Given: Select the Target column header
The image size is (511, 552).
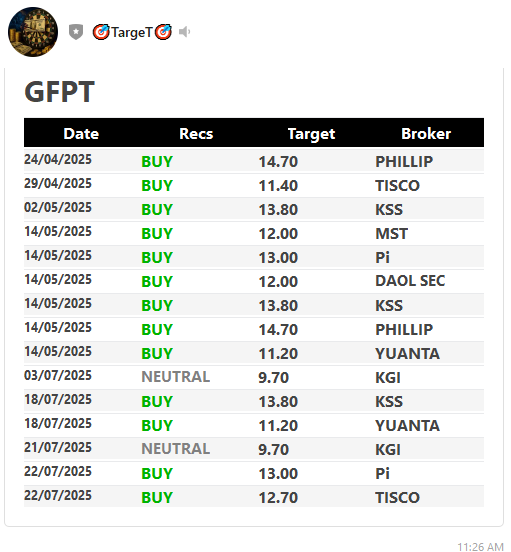Looking at the screenshot, I should tap(311, 134).
